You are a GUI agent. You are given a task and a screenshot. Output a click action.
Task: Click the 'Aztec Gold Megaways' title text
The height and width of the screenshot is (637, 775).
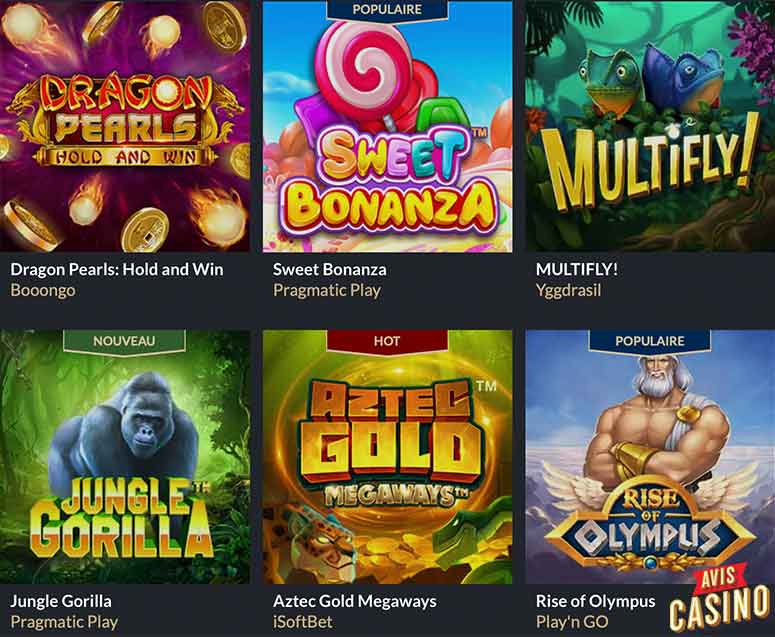(354, 601)
